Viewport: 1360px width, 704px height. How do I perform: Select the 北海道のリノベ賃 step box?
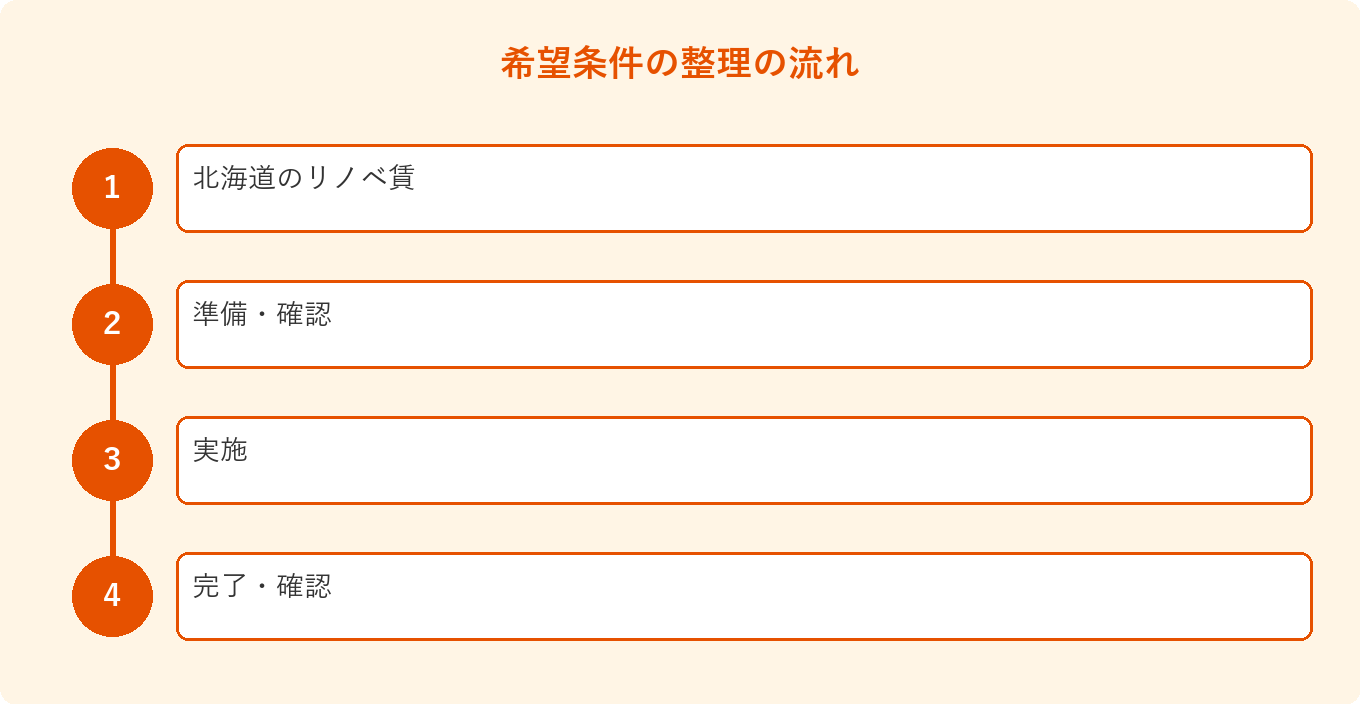744,188
